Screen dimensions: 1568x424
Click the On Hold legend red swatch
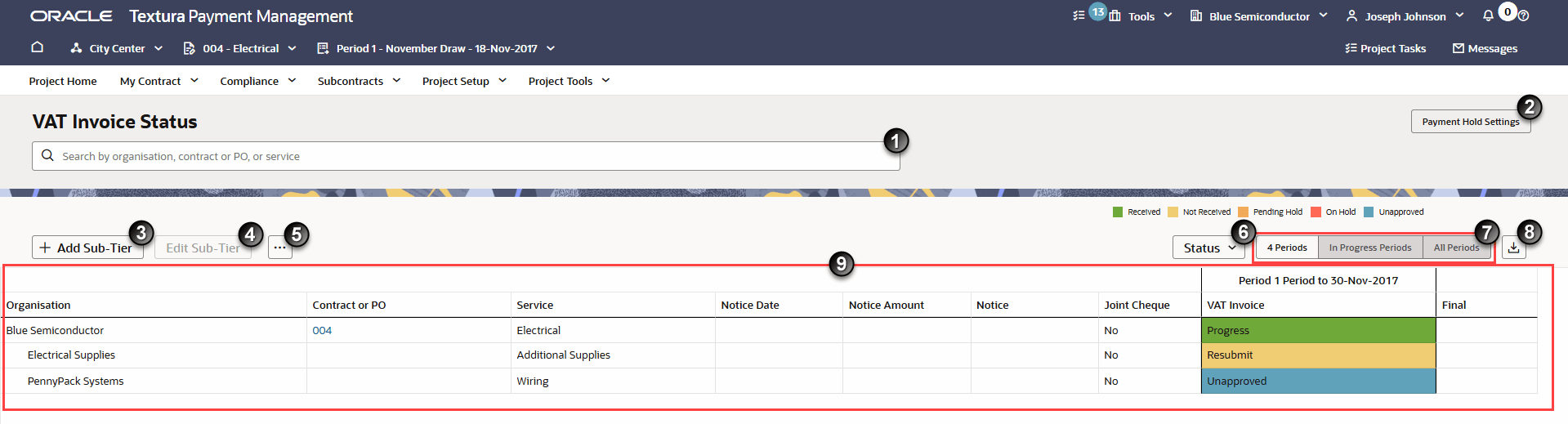point(1316,212)
